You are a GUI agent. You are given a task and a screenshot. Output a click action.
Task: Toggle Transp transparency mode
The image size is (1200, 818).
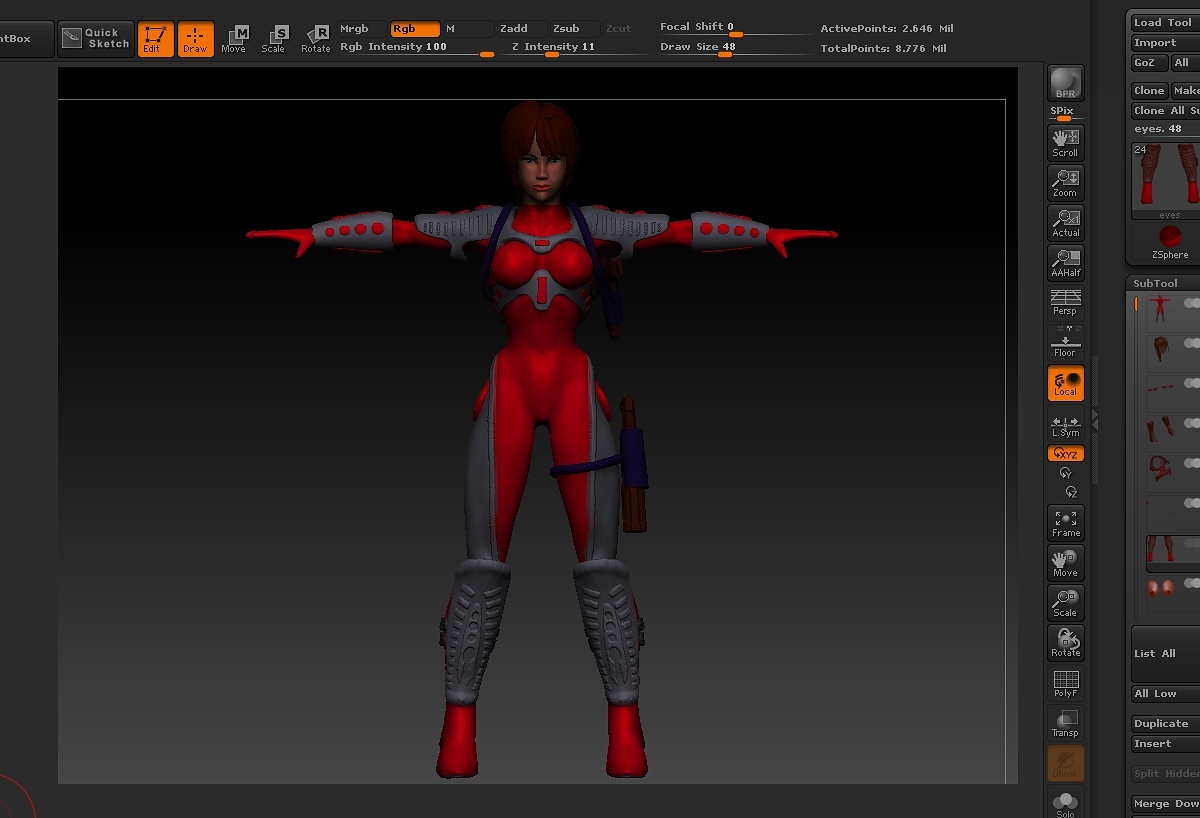1065,723
